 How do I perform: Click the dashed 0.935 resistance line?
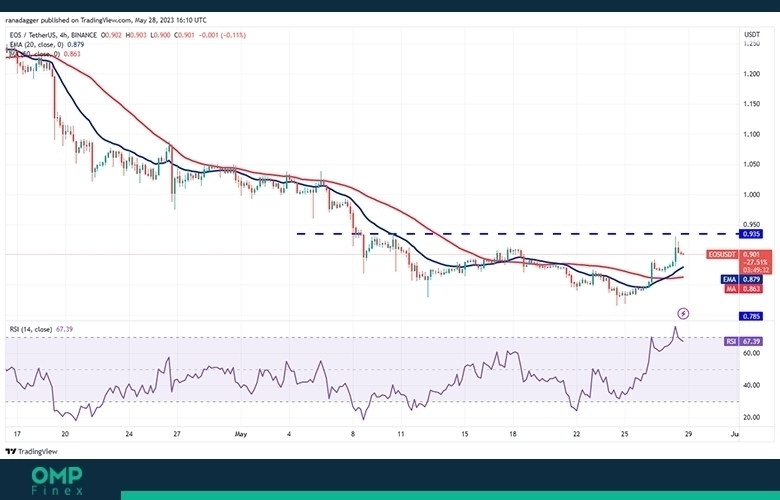pyautogui.click(x=517, y=234)
